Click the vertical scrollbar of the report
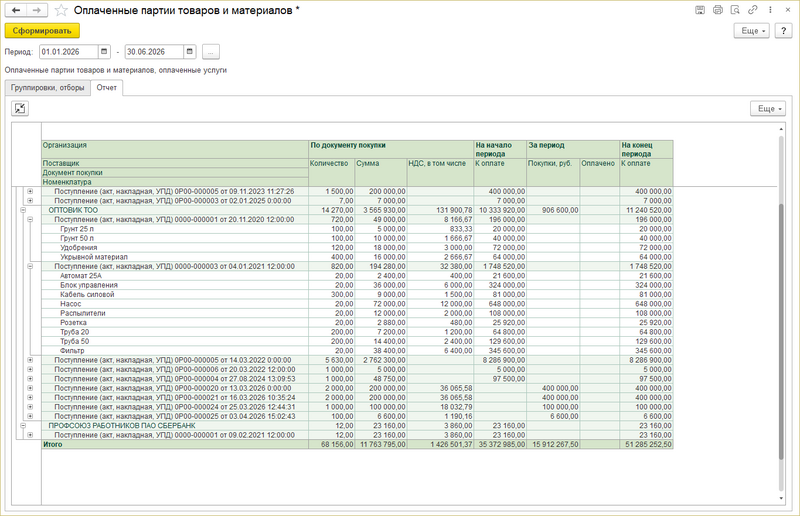 point(781,332)
